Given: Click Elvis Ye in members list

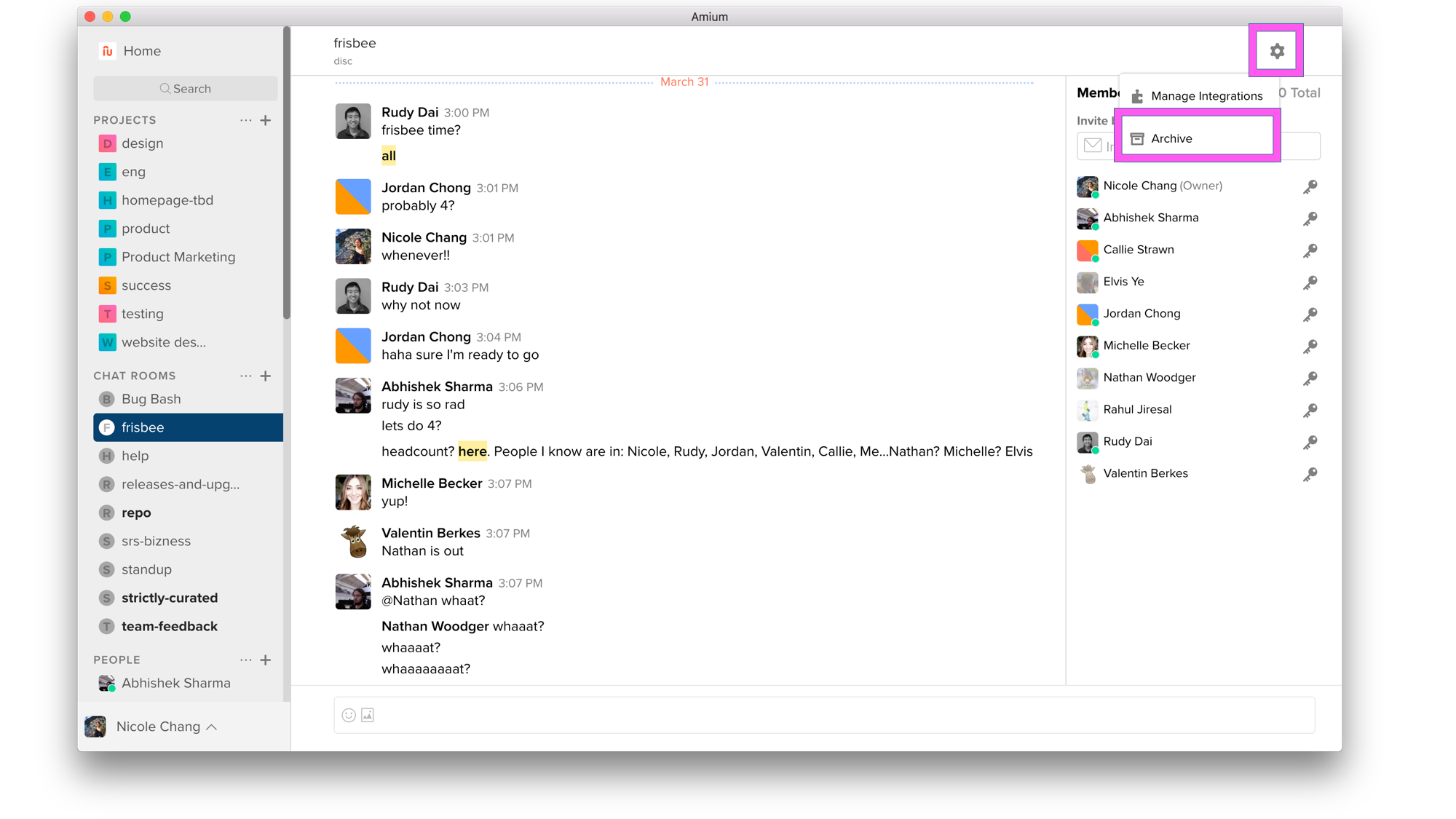Looking at the screenshot, I should 1123,282.
